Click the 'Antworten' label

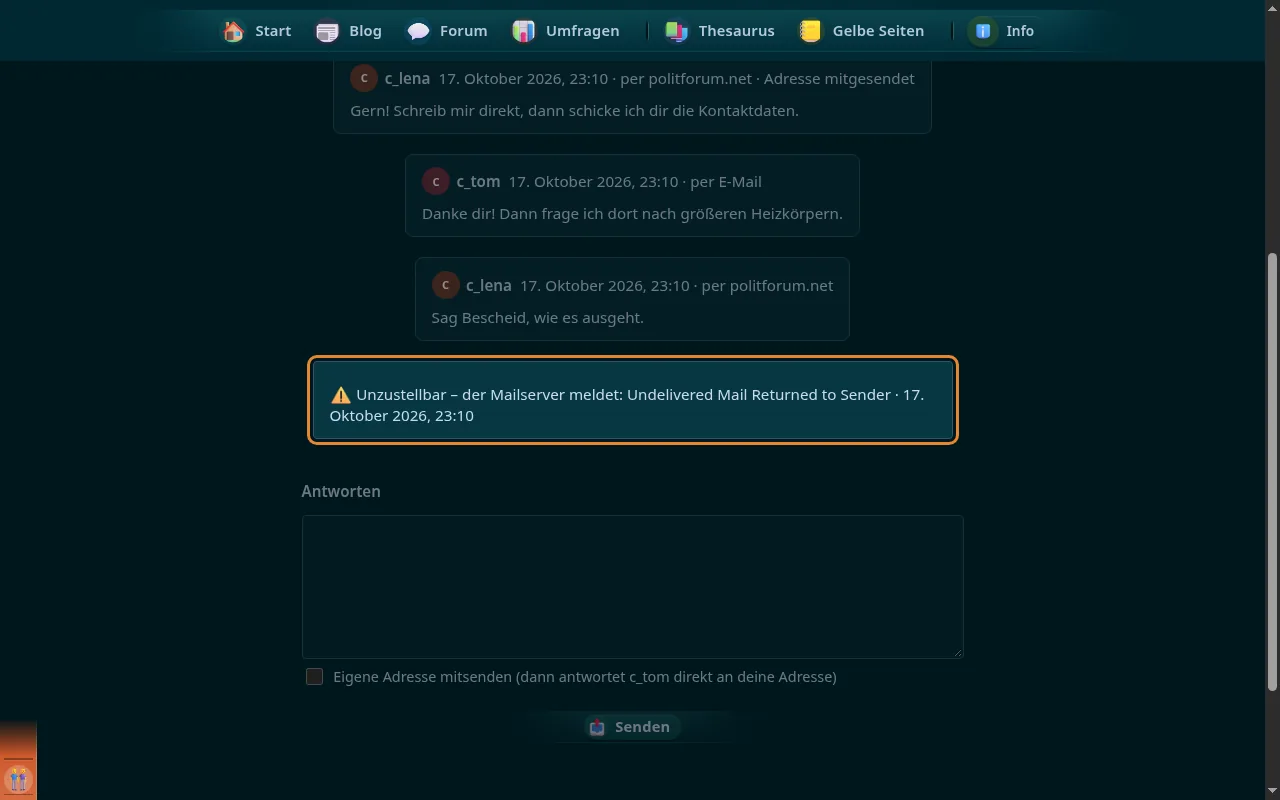pos(341,492)
